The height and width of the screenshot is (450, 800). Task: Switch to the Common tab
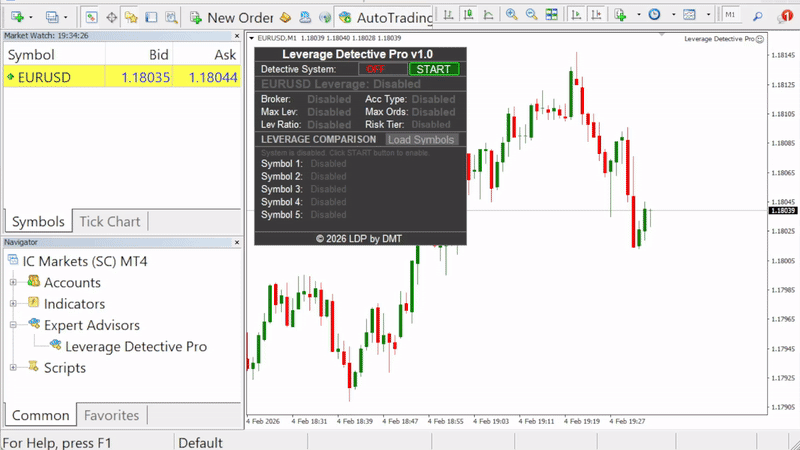pyautogui.click(x=40, y=415)
